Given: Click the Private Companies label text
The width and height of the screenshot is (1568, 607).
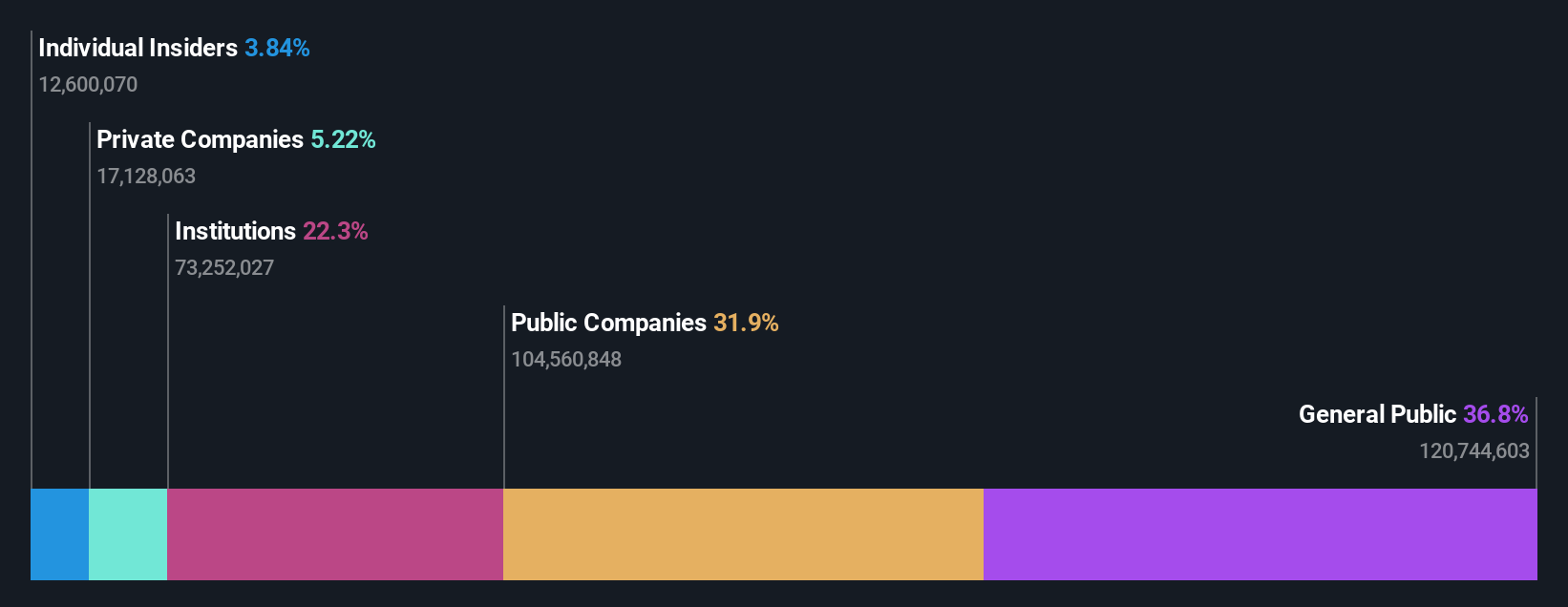Looking at the screenshot, I should (200, 139).
